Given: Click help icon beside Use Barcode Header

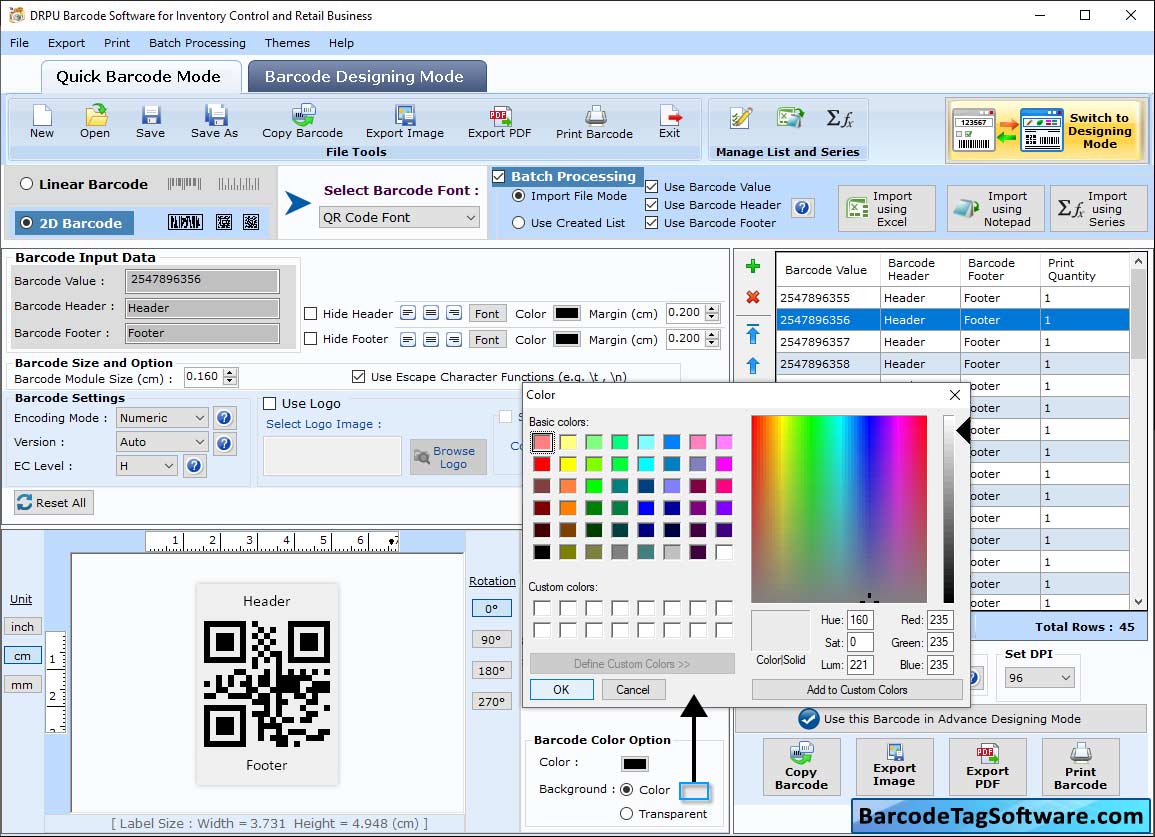Looking at the screenshot, I should (803, 208).
